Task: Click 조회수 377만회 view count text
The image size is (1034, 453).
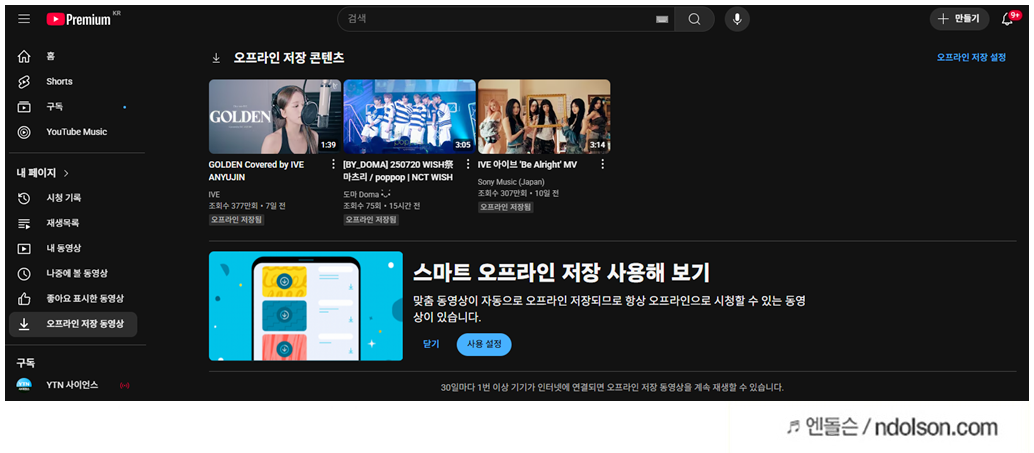Action: tap(233, 206)
